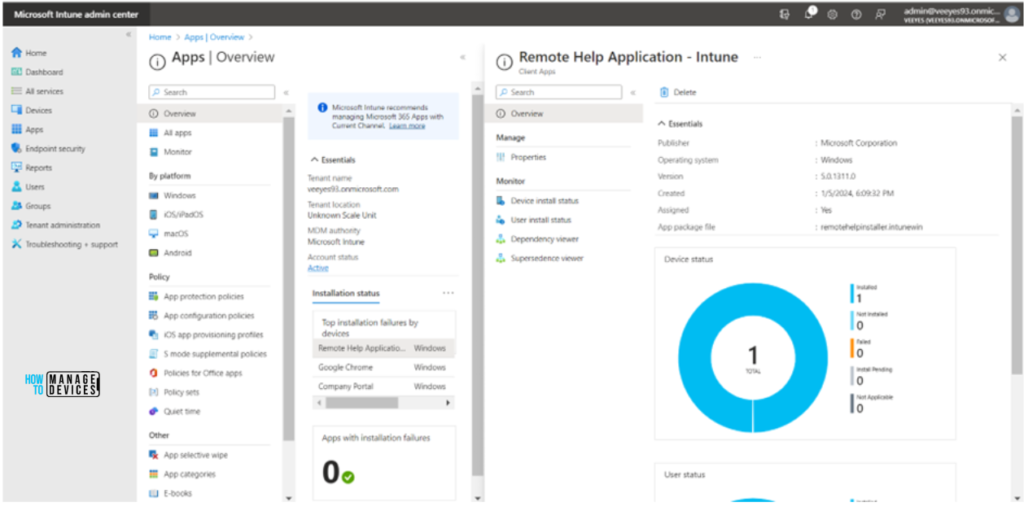The image size is (1024, 511).
Task: Click the admin account avatar
Action: click(x=1012, y=14)
